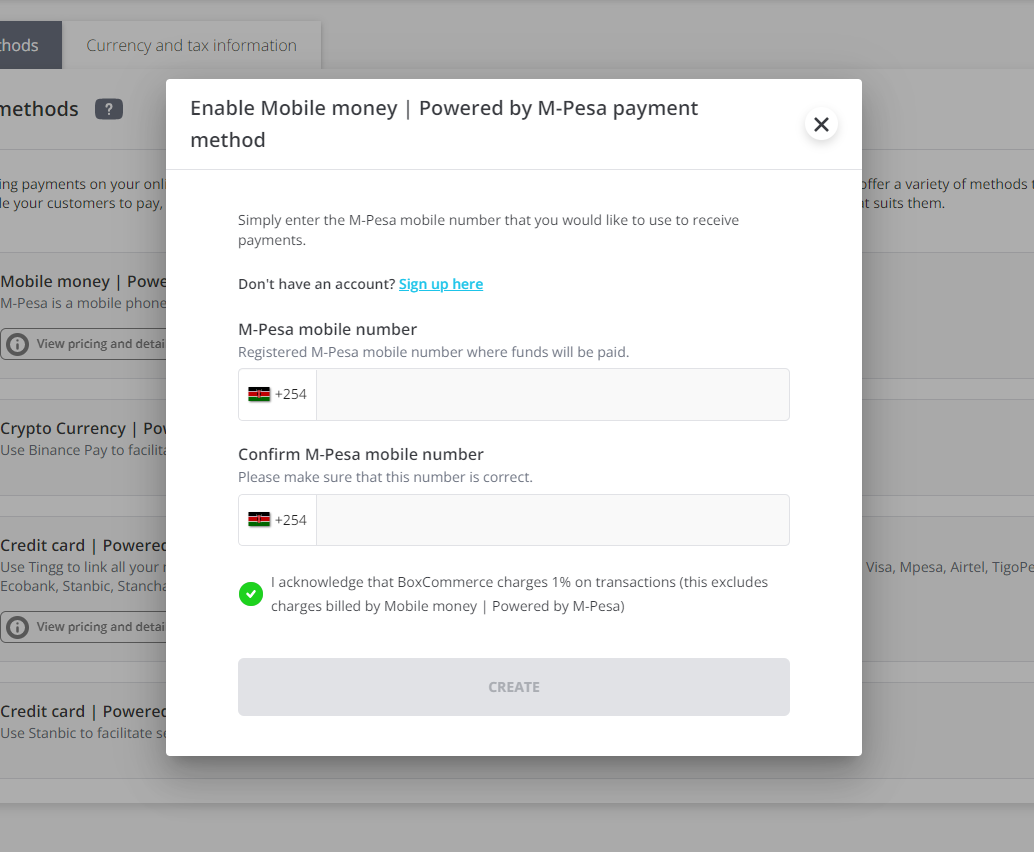
Task: Focus the Confirm M-Pesa mobile number input
Action: click(552, 520)
